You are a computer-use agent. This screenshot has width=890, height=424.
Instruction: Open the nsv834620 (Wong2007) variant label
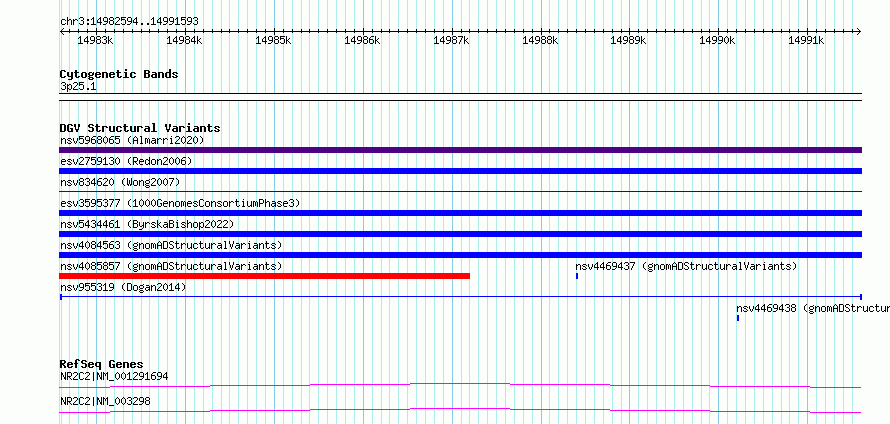pos(120,182)
